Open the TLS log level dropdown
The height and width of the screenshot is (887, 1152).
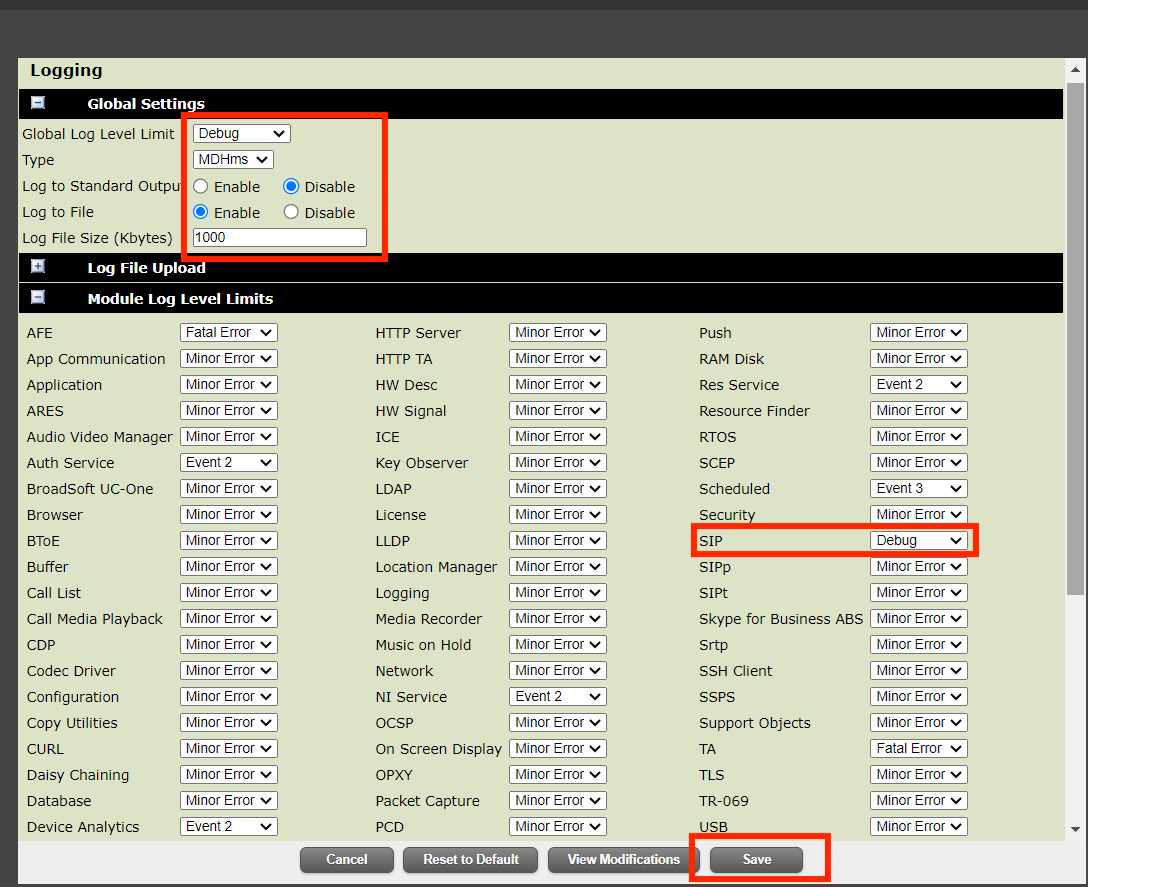coord(918,775)
